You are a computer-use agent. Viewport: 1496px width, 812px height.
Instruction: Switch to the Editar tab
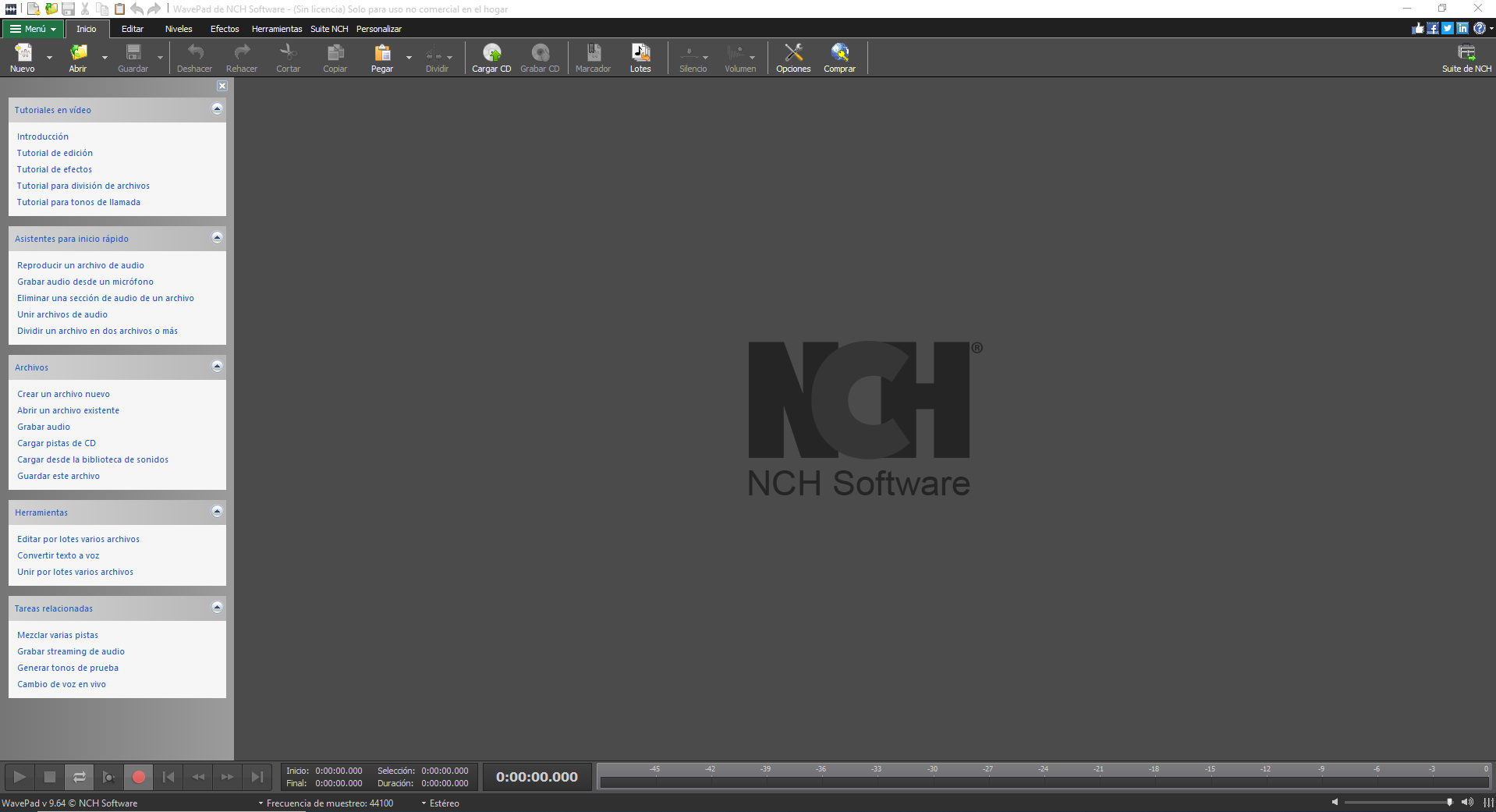pyautogui.click(x=133, y=29)
